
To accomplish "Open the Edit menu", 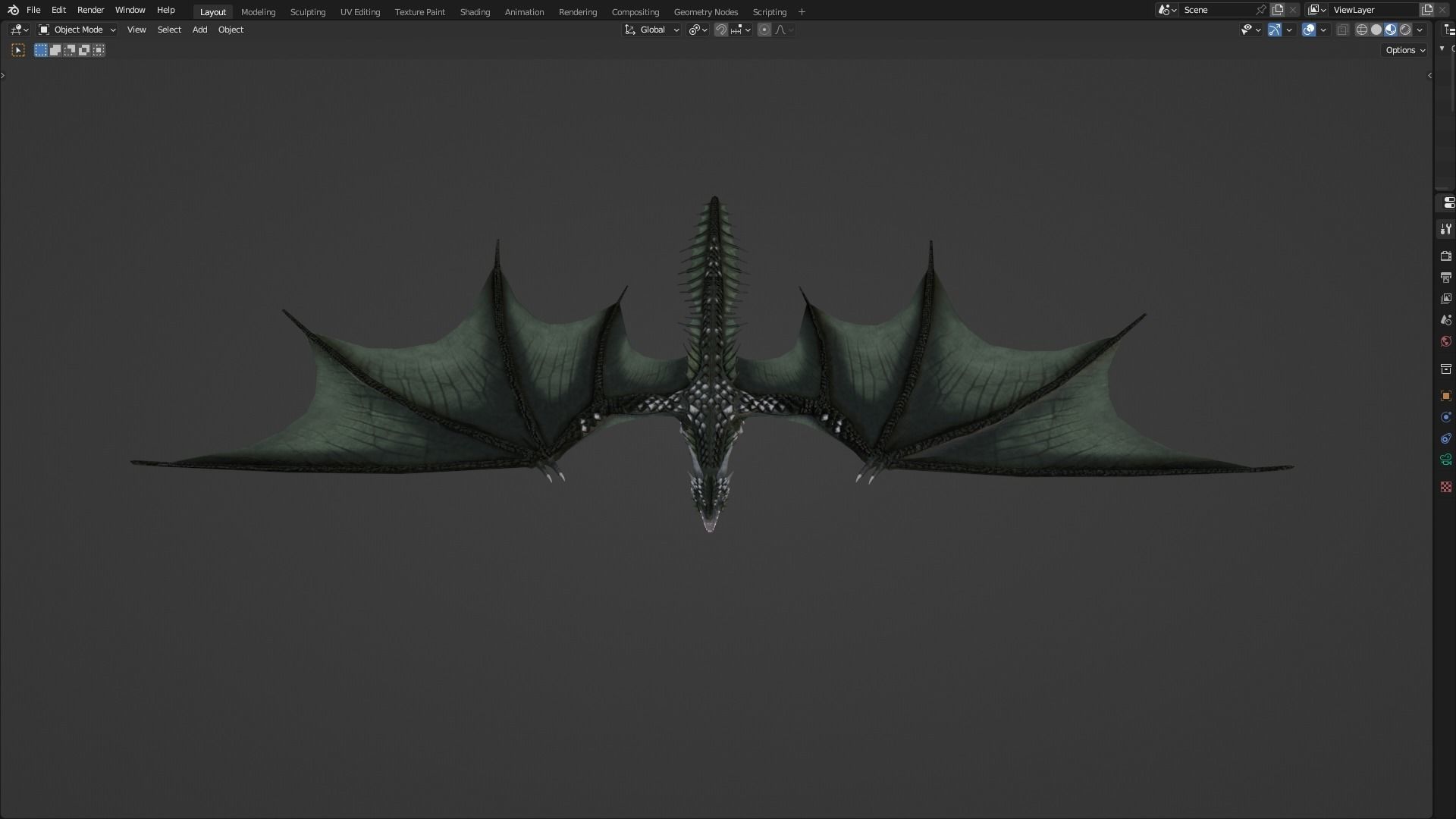I will pos(58,10).
